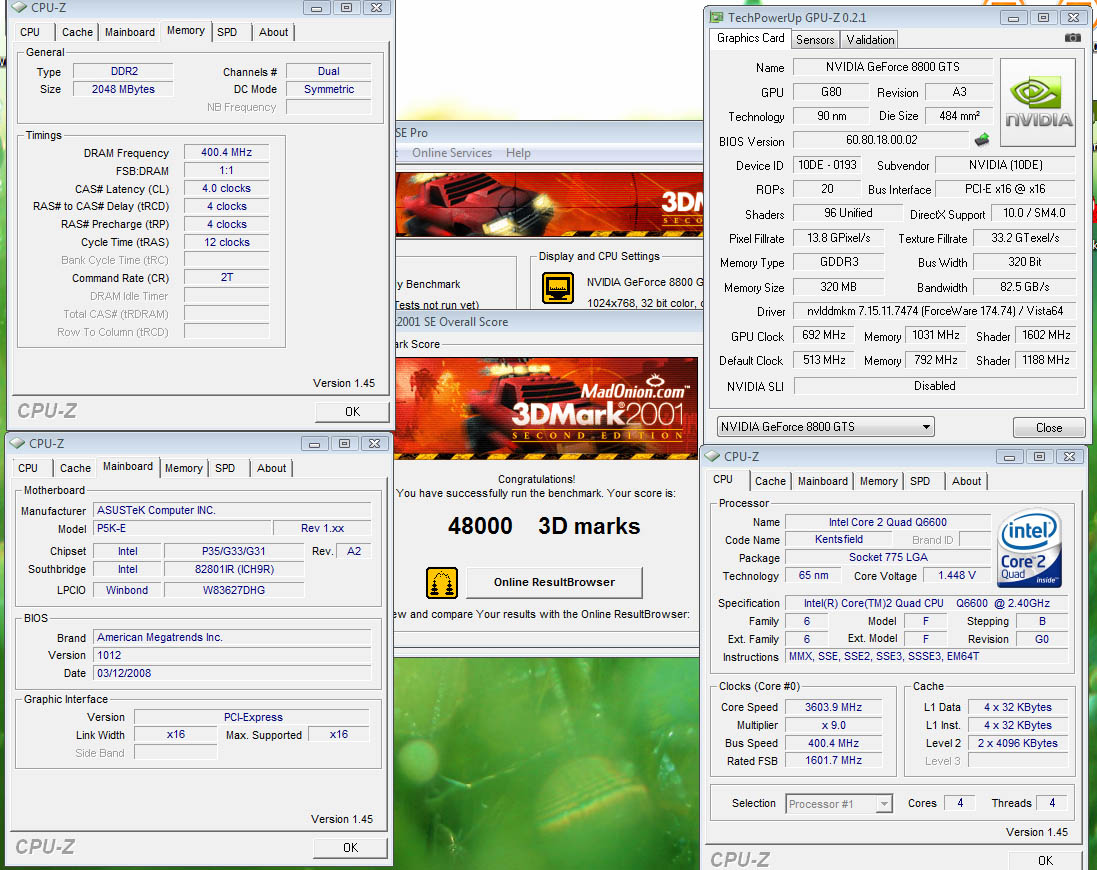Open About tab in the Mainboard CPU-Z window
1097x870 pixels.
(271, 469)
